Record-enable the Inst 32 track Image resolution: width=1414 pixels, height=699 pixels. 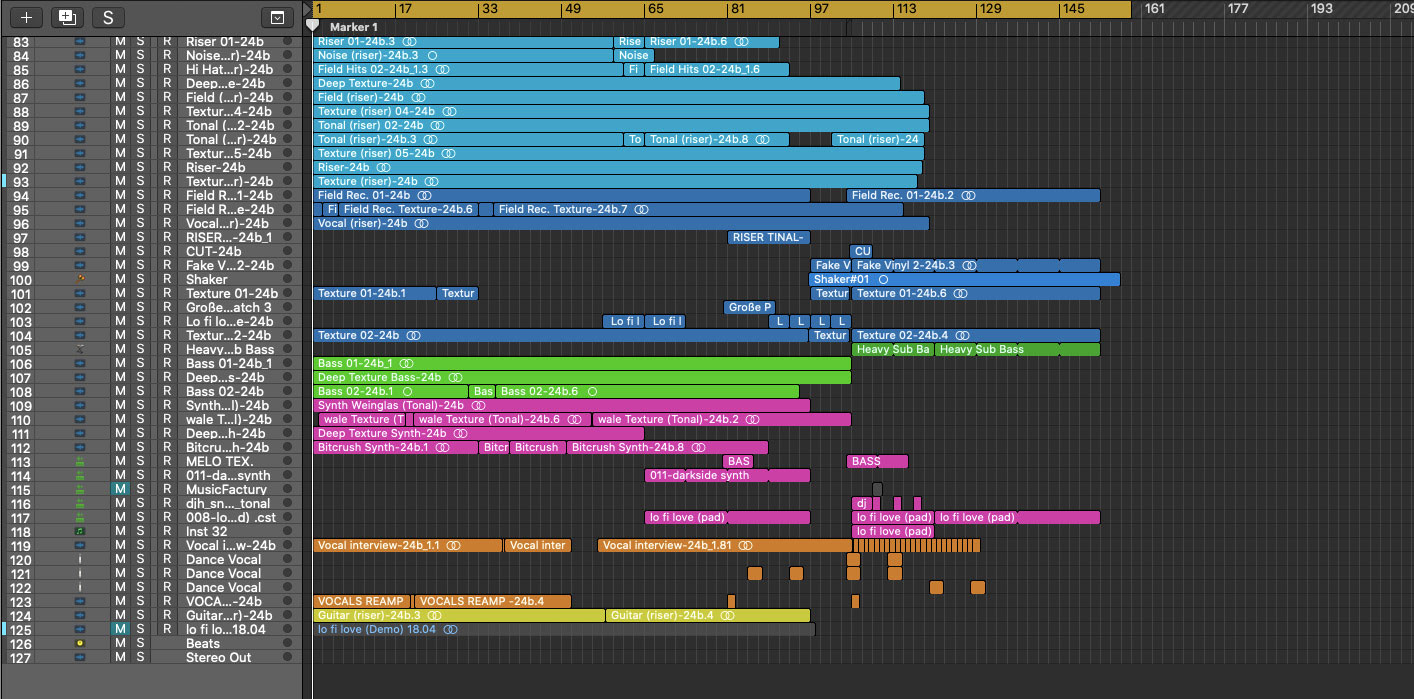[x=168, y=531]
